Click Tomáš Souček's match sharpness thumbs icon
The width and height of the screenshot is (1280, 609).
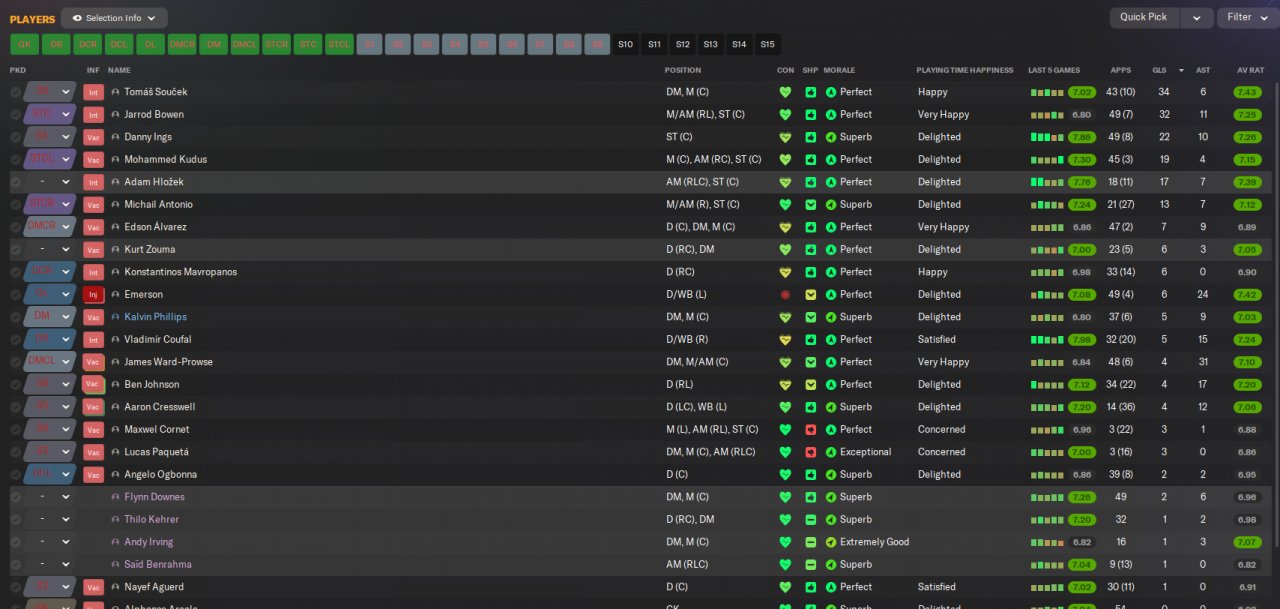[811, 92]
